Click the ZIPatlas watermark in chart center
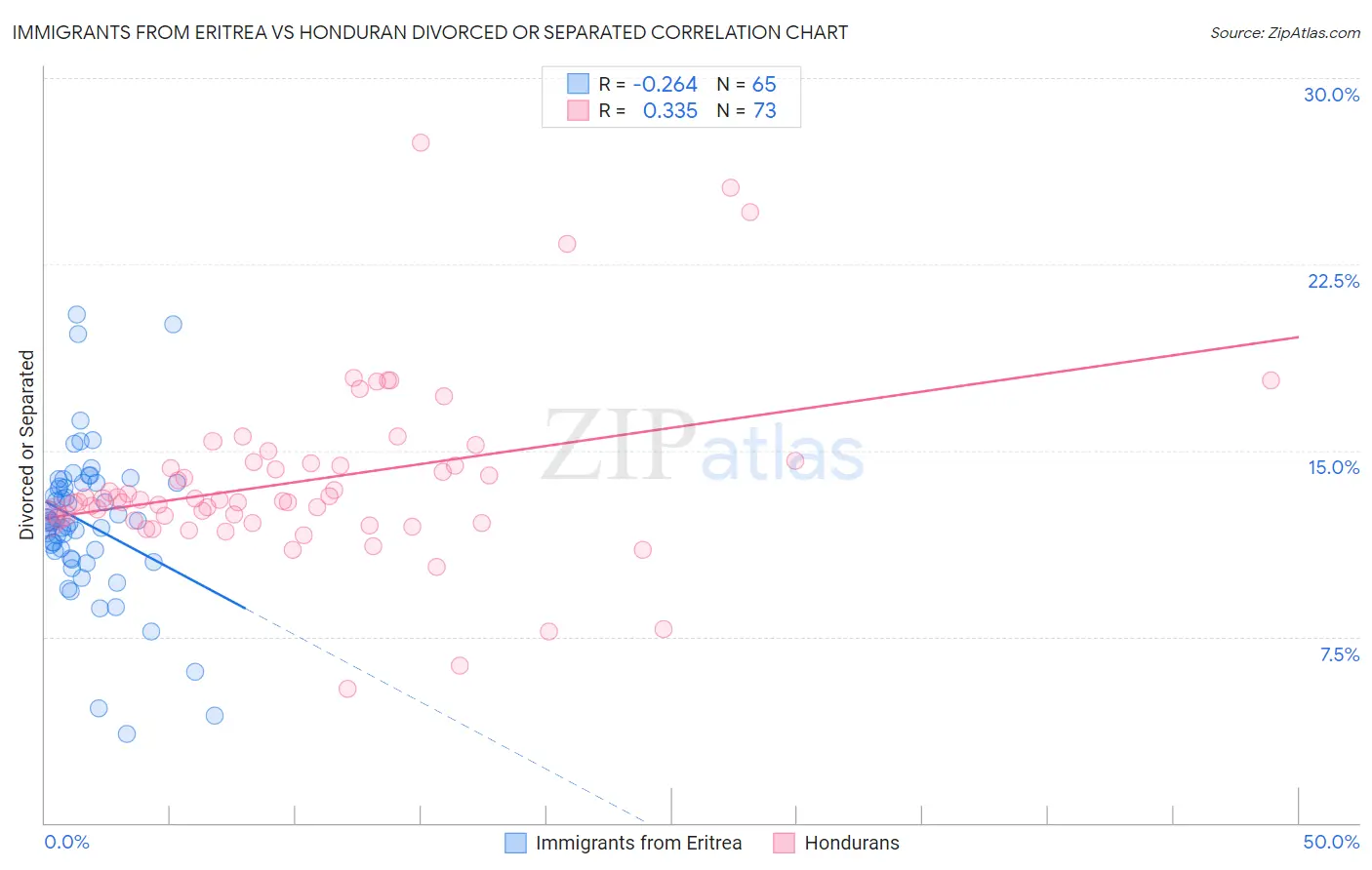Image resolution: width=1372 pixels, height=870 pixels. click(x=703, y=447)
